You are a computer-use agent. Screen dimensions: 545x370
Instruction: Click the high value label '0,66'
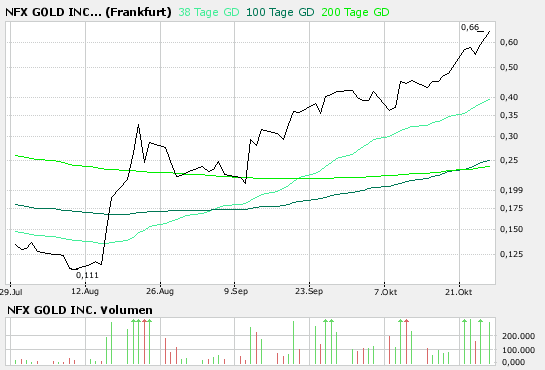470,27
